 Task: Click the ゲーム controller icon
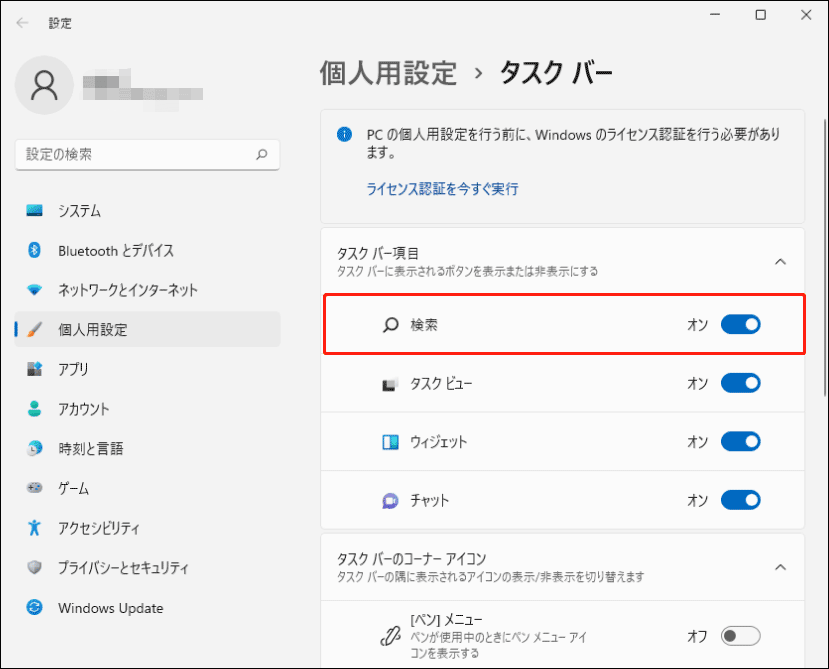pos(34,487)
